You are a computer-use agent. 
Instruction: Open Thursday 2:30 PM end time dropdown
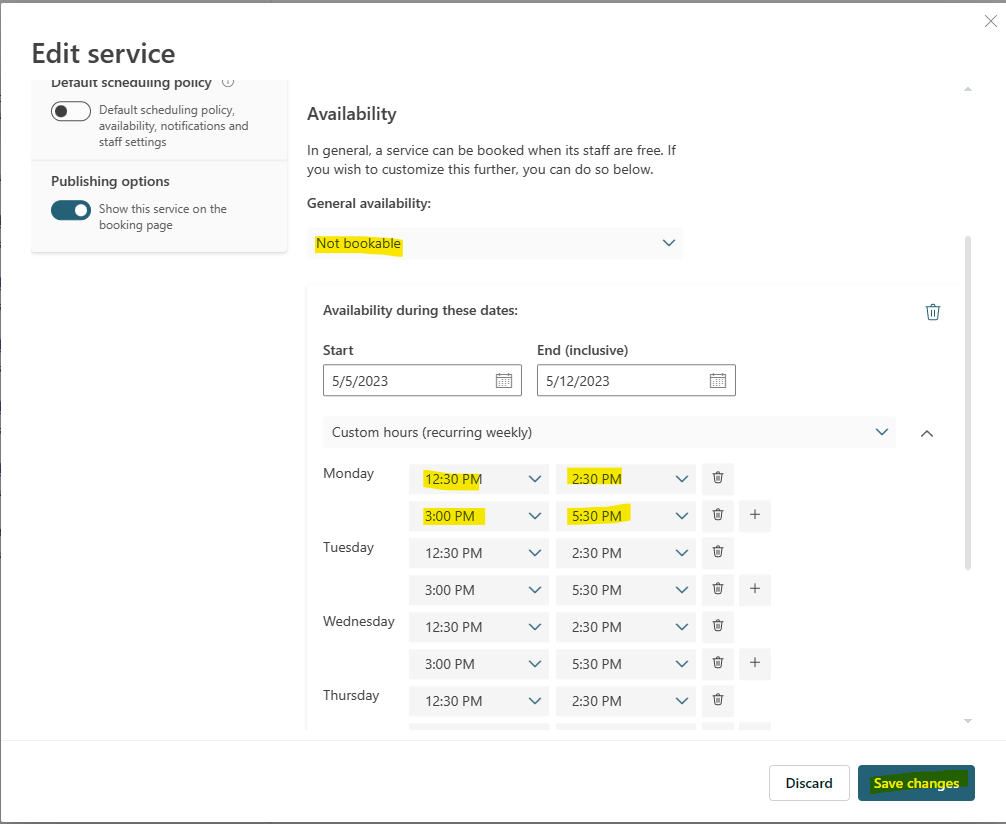tap(626, 701)
